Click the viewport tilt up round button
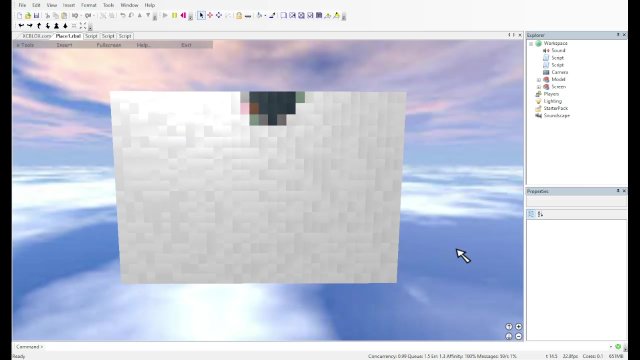This screenshot has width=640, height=360. click(x=509, y=327)
